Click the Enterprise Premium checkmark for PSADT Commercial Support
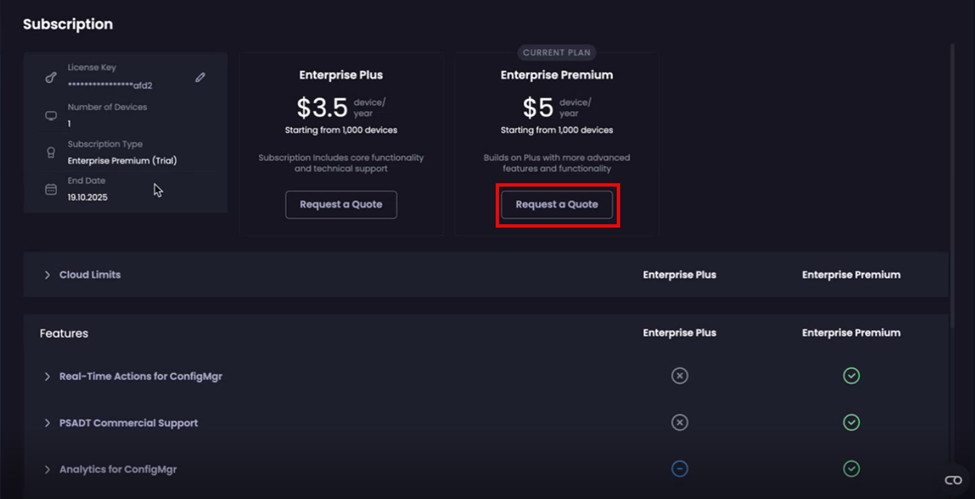Screen dimensions: 975x499 pos(851,422)
